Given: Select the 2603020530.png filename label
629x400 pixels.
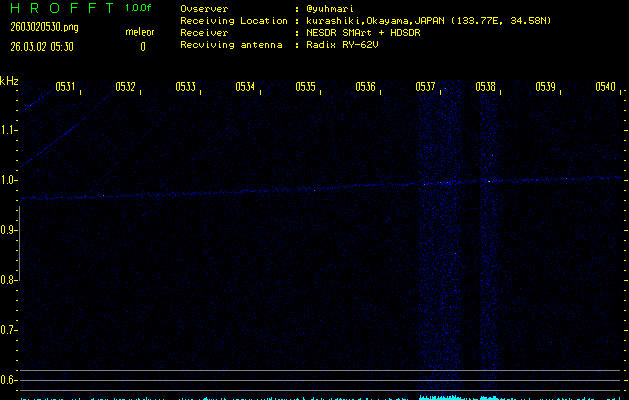Looking at the screenshot, I should pyautogui.click(x=41, y=27).
